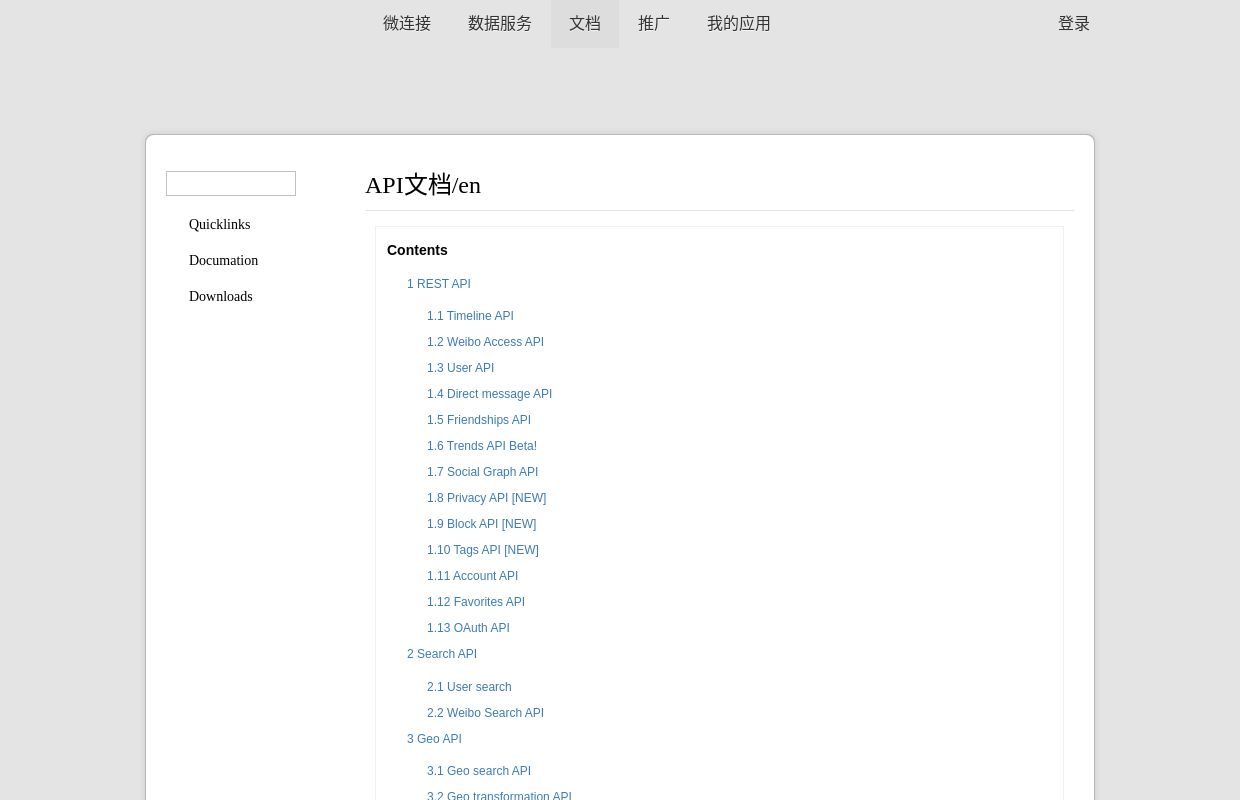
Task: Open Quicklinks in the sidebar
Action: [x=220, y=225]
